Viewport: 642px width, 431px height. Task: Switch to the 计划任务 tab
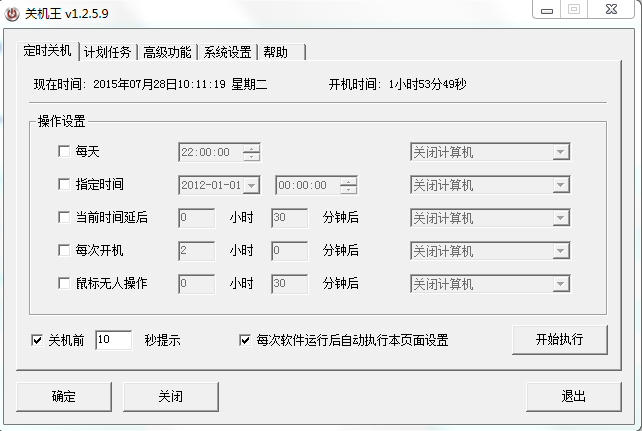(107, 52)
